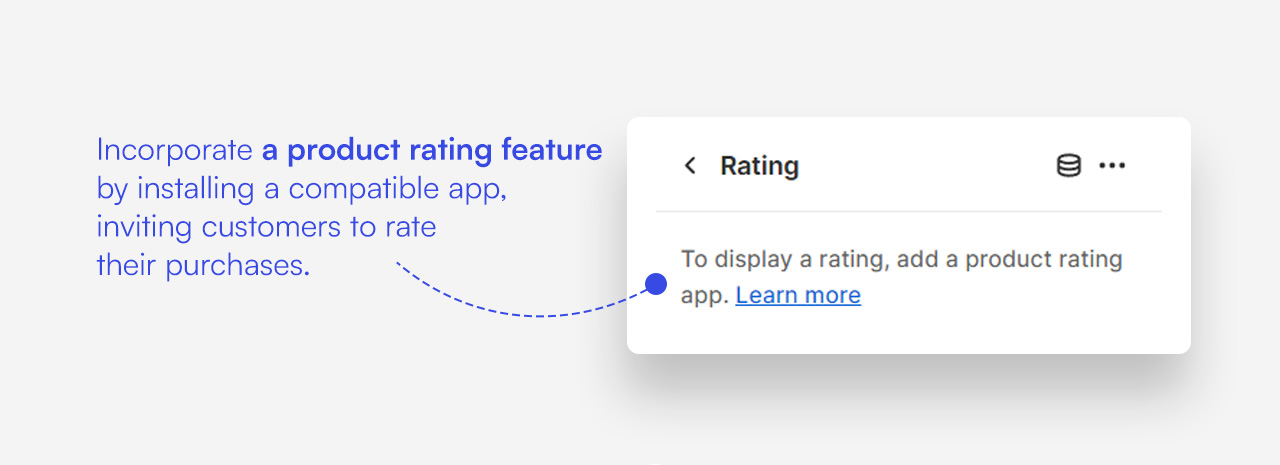Screen dimensions: 1280x465
Task: Follow the Learn more link
Action: [x=798, y=295]
